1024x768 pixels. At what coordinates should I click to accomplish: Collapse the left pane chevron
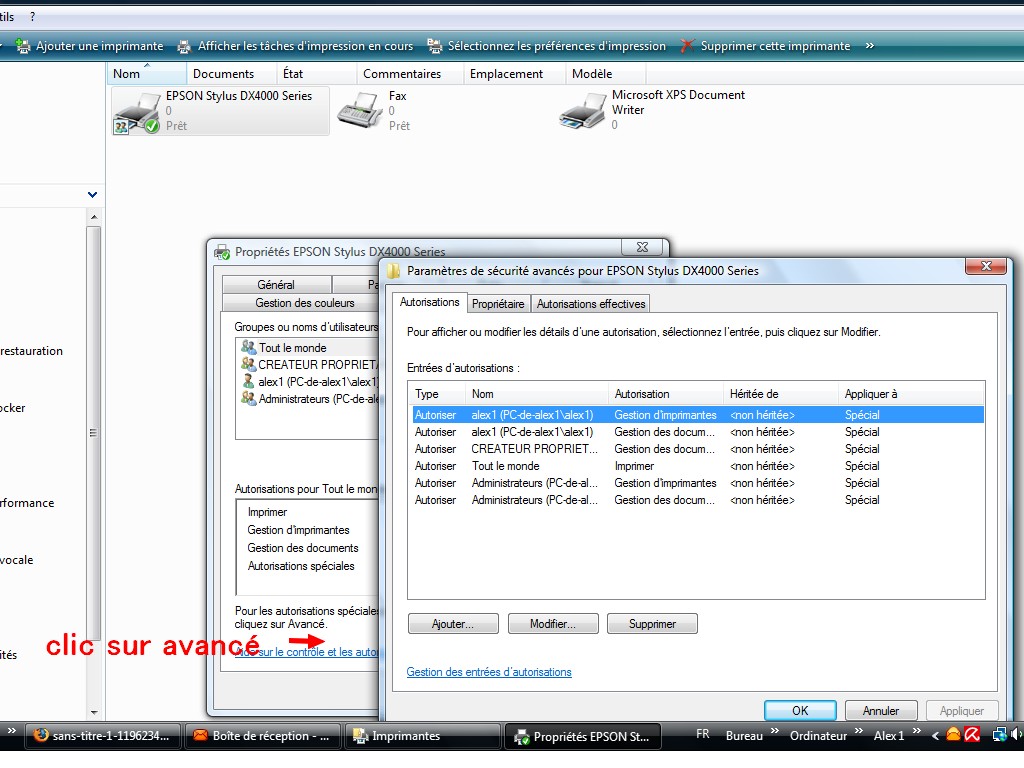(92, 195)
